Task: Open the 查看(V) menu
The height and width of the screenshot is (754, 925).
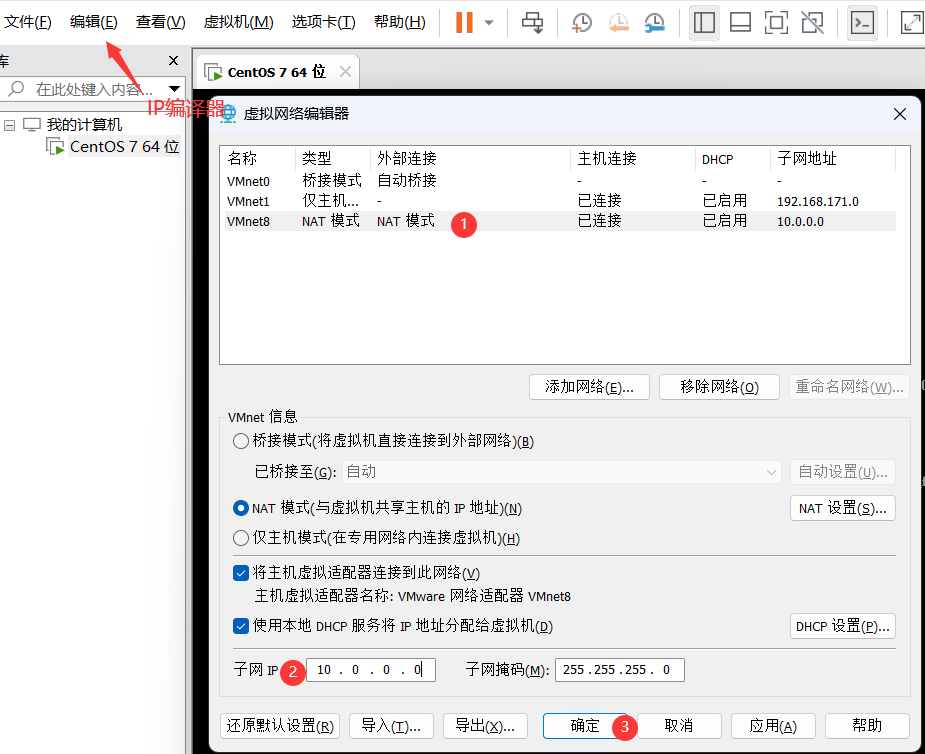Action: 160,22
